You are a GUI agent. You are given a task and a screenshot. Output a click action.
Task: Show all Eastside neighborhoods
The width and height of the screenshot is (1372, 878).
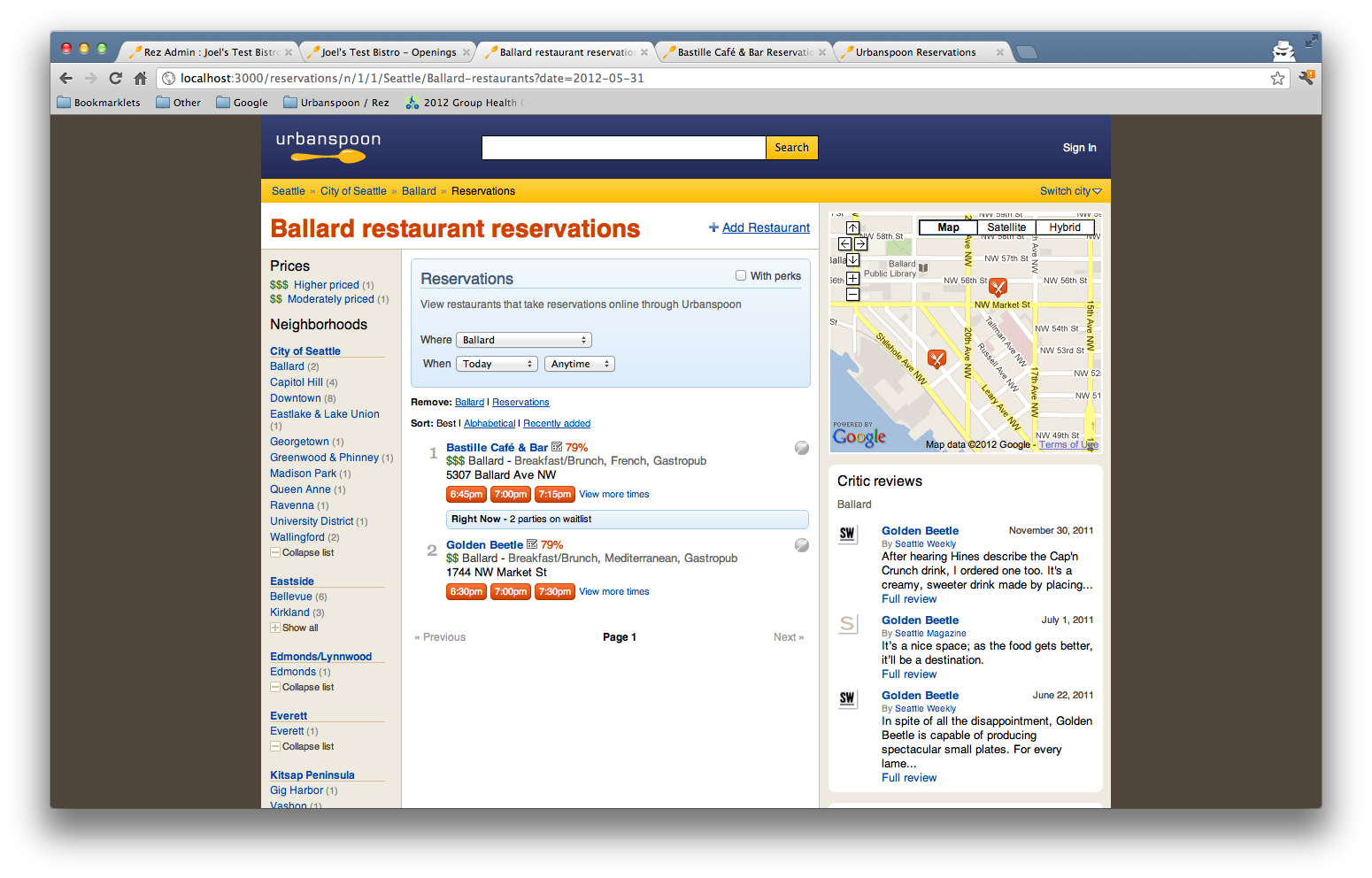[x=294, y=628]
